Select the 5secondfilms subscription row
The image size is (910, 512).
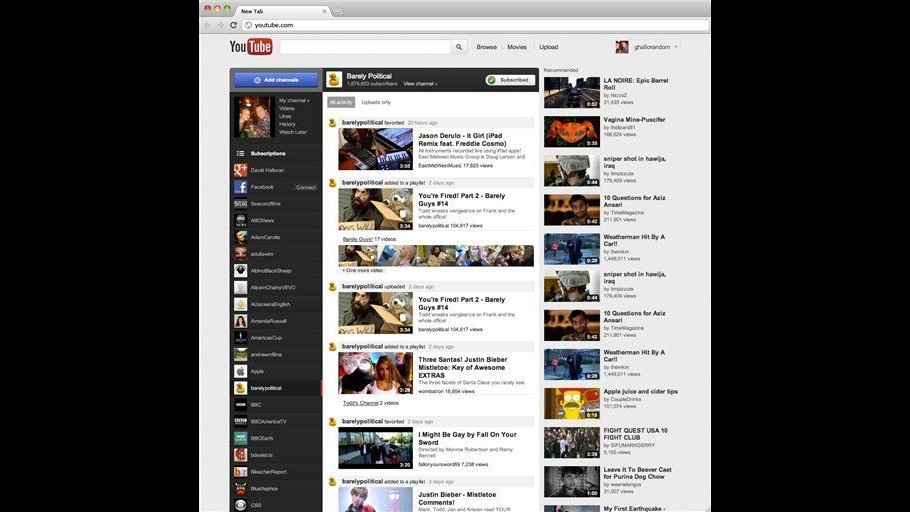tap(276, 204)
